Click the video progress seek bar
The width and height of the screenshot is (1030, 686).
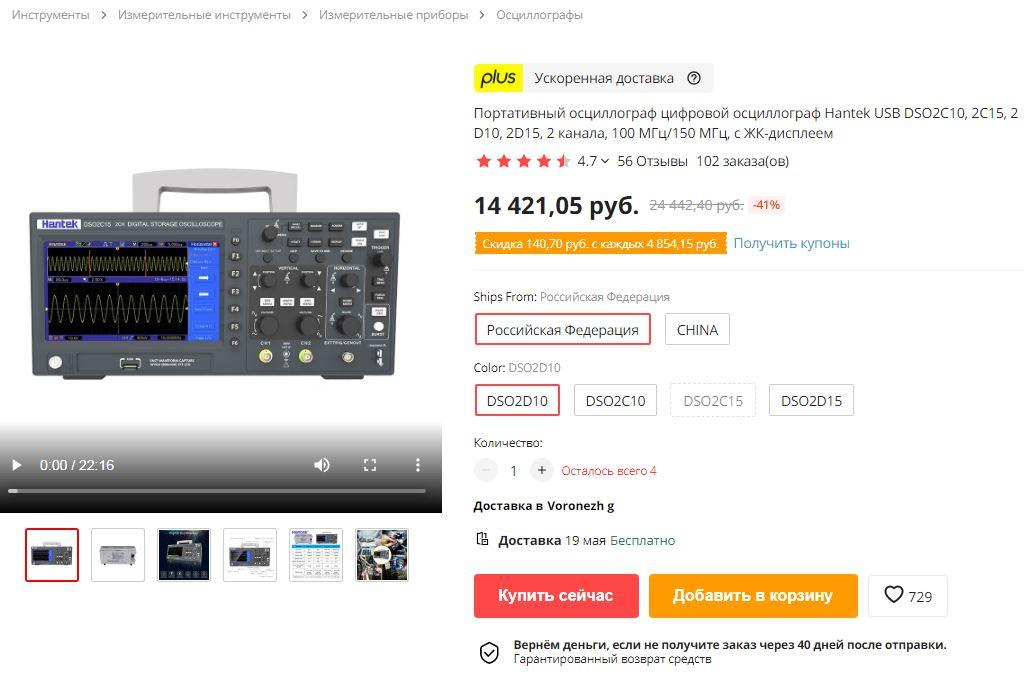[x=217, y=491]
